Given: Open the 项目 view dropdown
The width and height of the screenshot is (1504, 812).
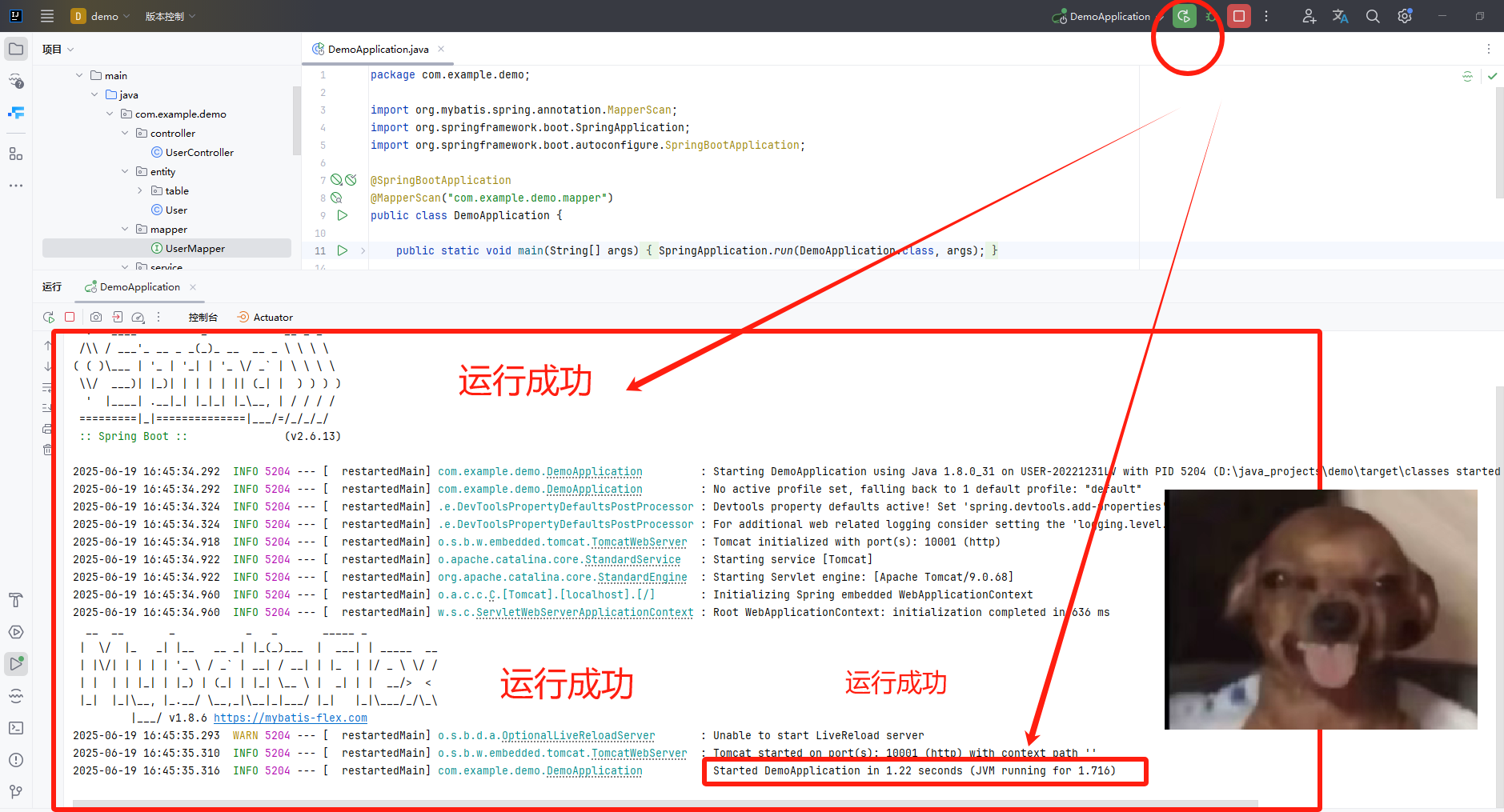Looking at the screenshot, I should coord(58,49).
